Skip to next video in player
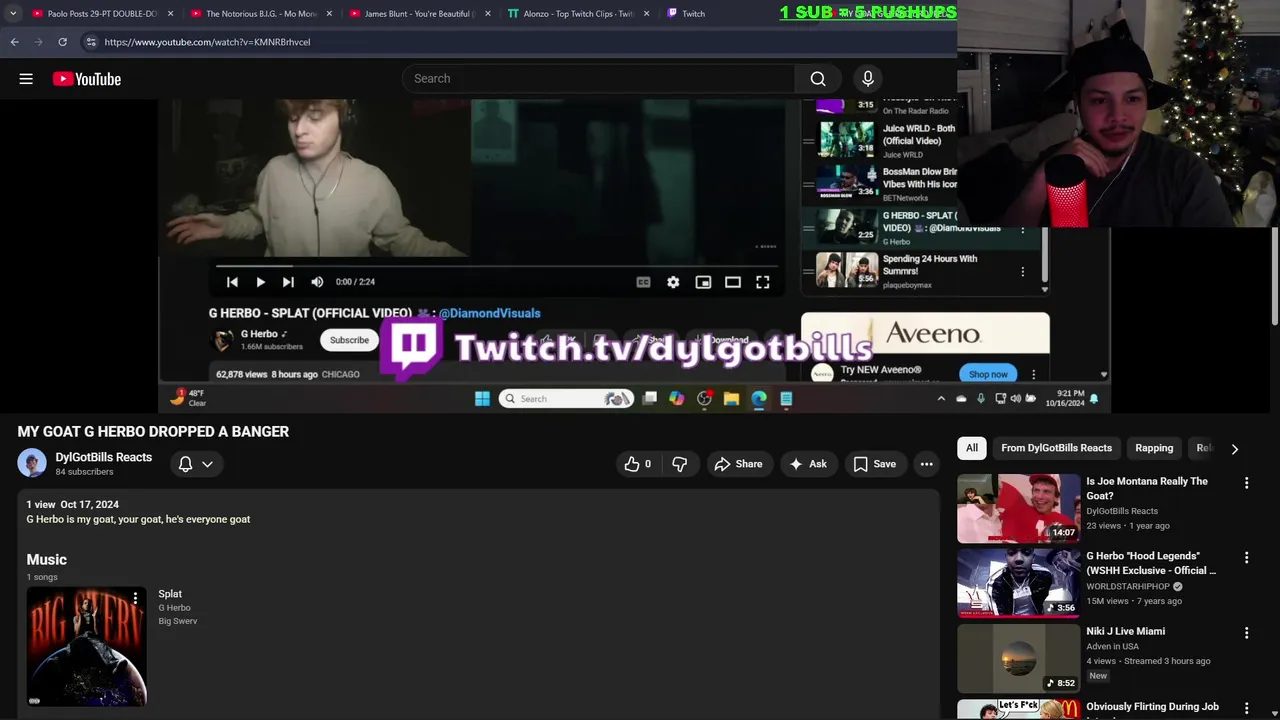1280x720 pixels. tap(288, 282)
